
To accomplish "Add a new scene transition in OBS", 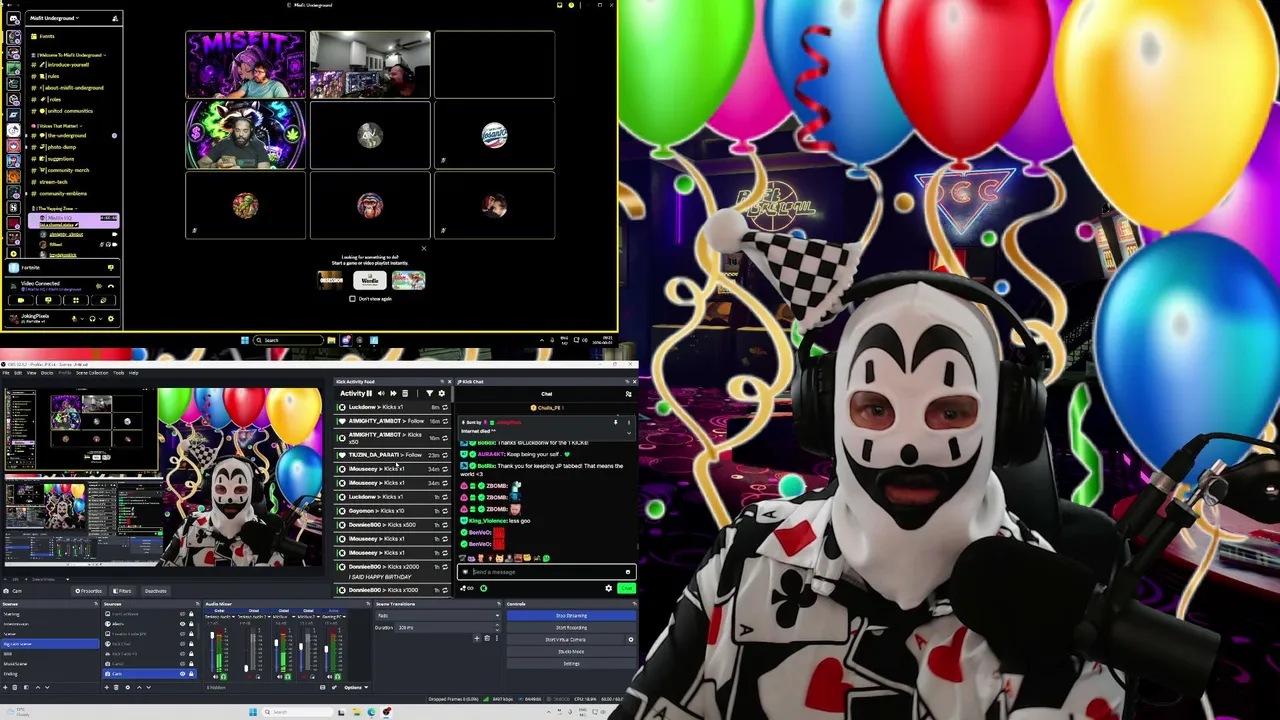I will tap(477, 638).
